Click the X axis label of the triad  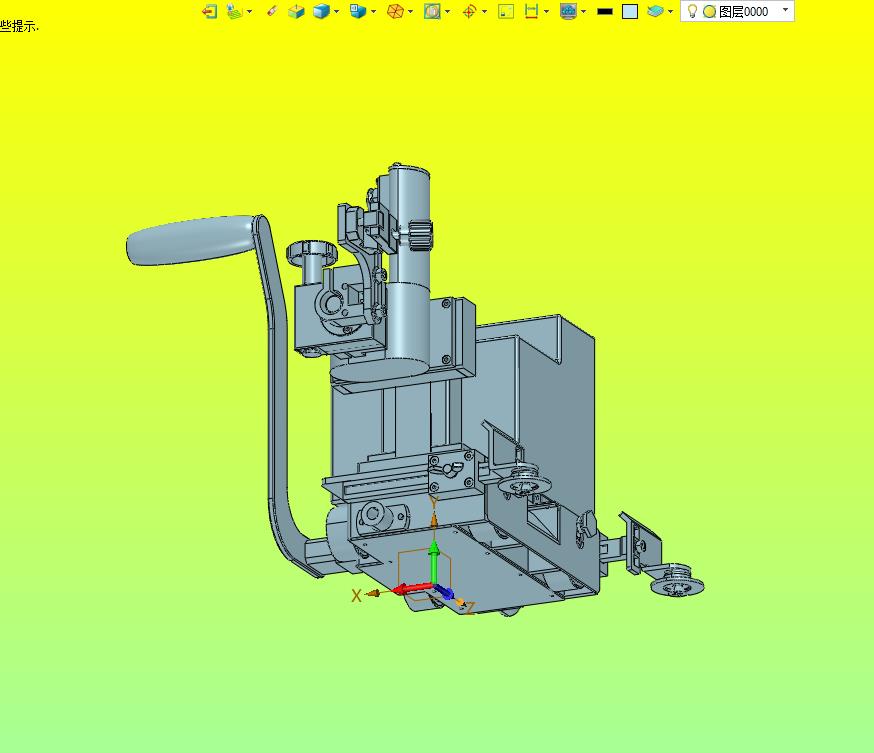click(x=357, y=596)
